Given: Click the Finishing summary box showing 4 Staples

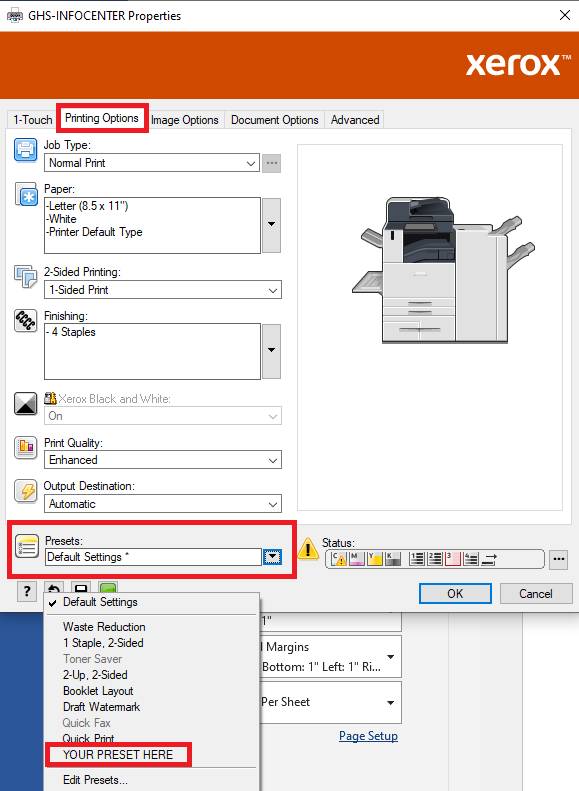Looking at the screenshot, I should [x=152, y=351].
